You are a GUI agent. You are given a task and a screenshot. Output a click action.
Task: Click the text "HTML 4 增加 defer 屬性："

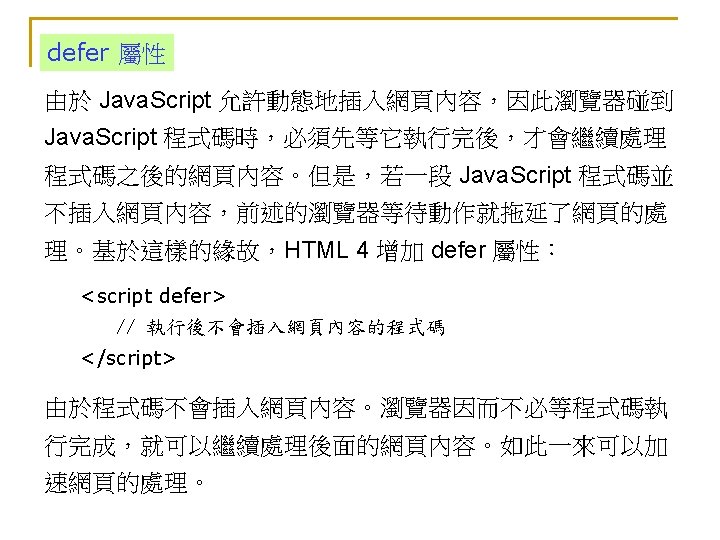pyautogui.click(x=421, y=251)
